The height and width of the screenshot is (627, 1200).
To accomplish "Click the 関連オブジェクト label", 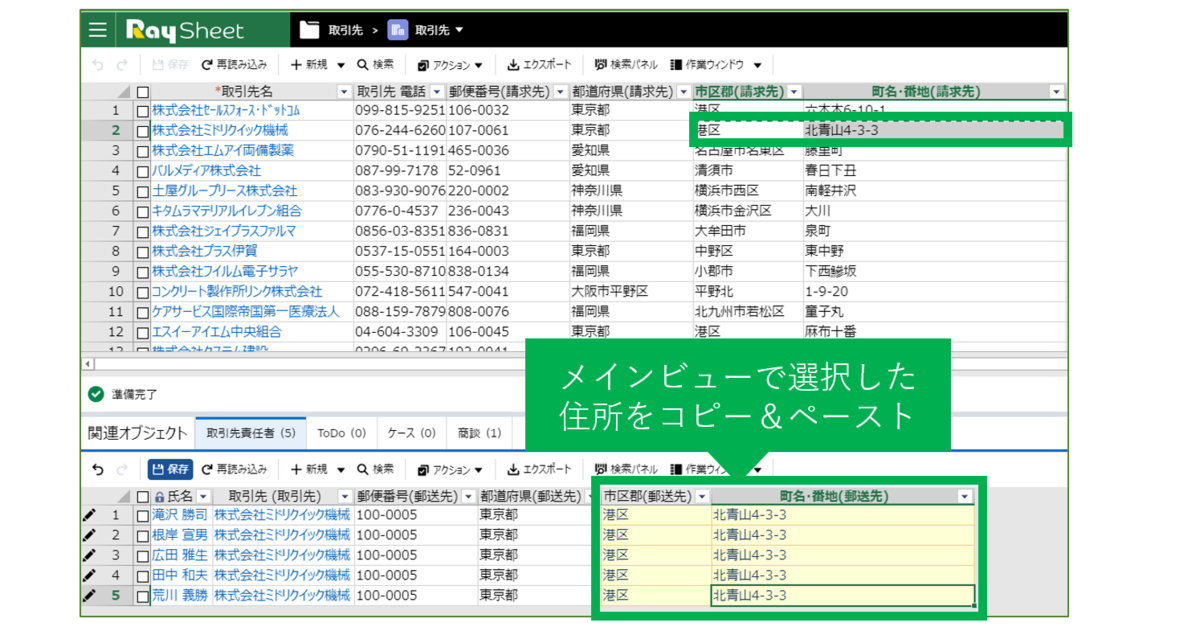I will tap(137, 432).
